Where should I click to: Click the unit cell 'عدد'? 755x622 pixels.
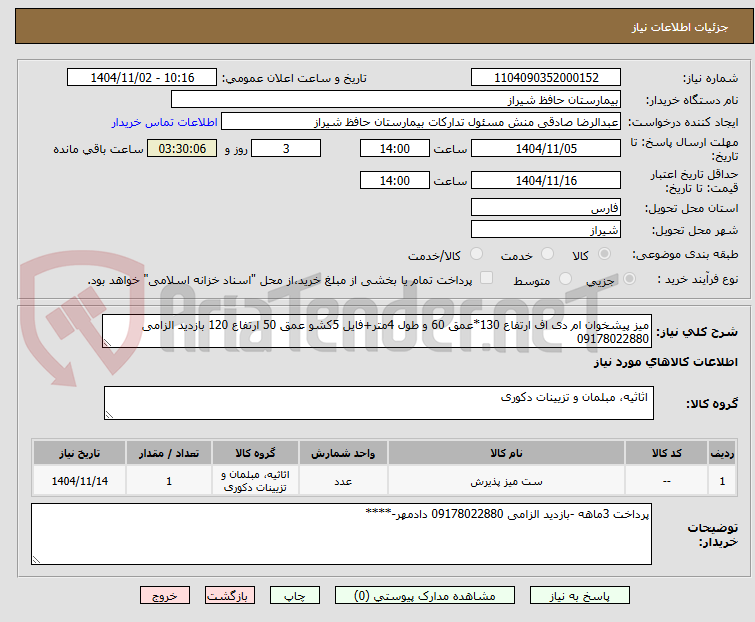(x=343, y=481)
